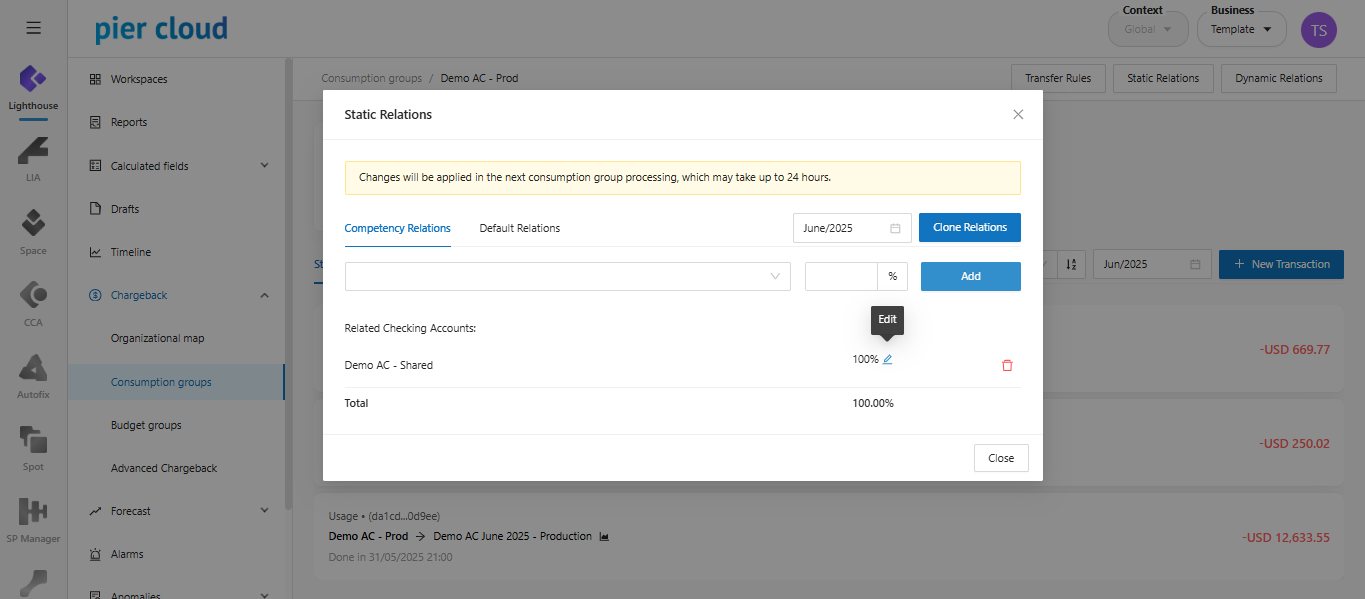Switch to the Default Relations tab
The width and height of the screenshot is (1365, 599).
coord(519,228)
